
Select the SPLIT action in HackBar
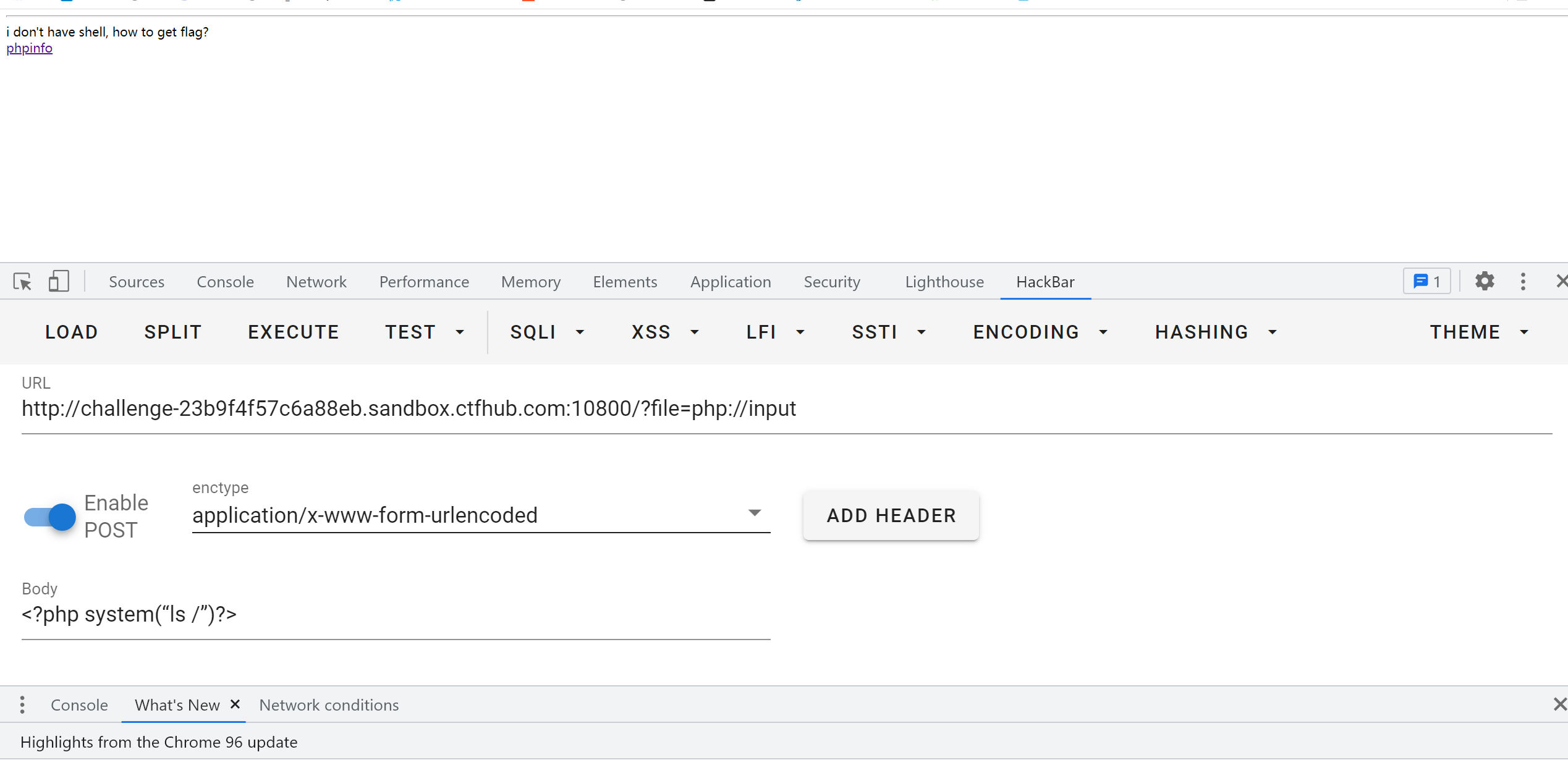[x=173, y=332]
